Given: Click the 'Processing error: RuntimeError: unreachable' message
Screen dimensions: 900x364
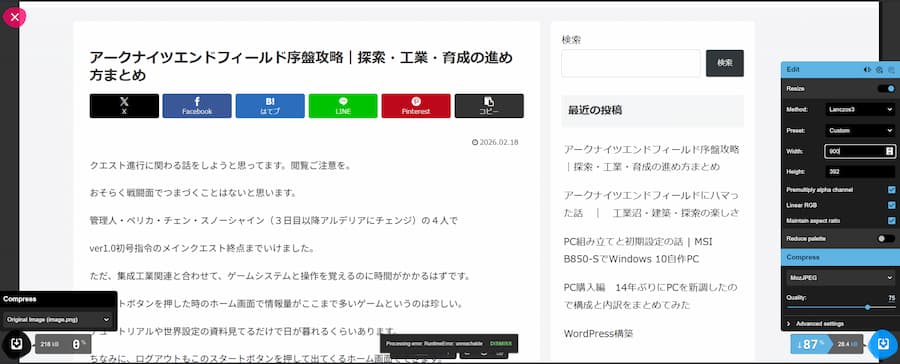Looking at the screenshot, I should click(x=434, y=343).
